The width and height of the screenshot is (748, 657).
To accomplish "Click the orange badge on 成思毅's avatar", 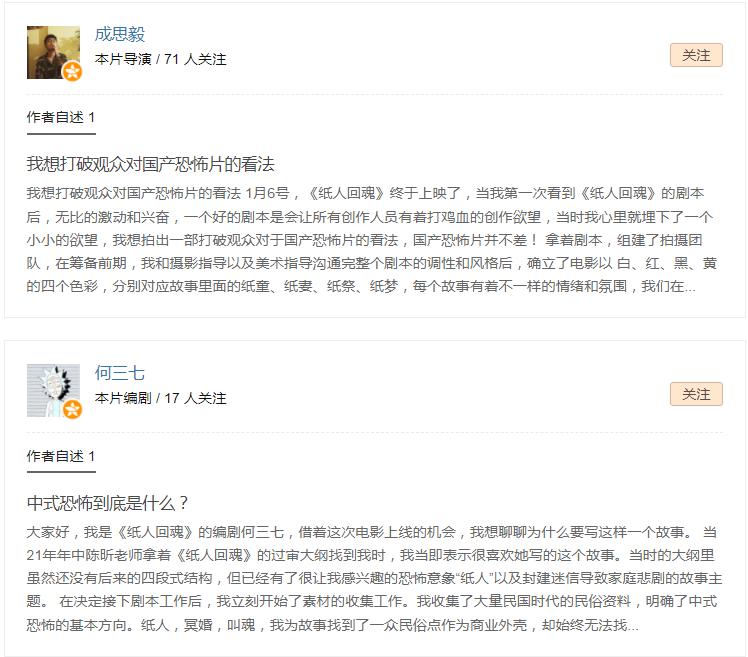I will coord(73,72).
